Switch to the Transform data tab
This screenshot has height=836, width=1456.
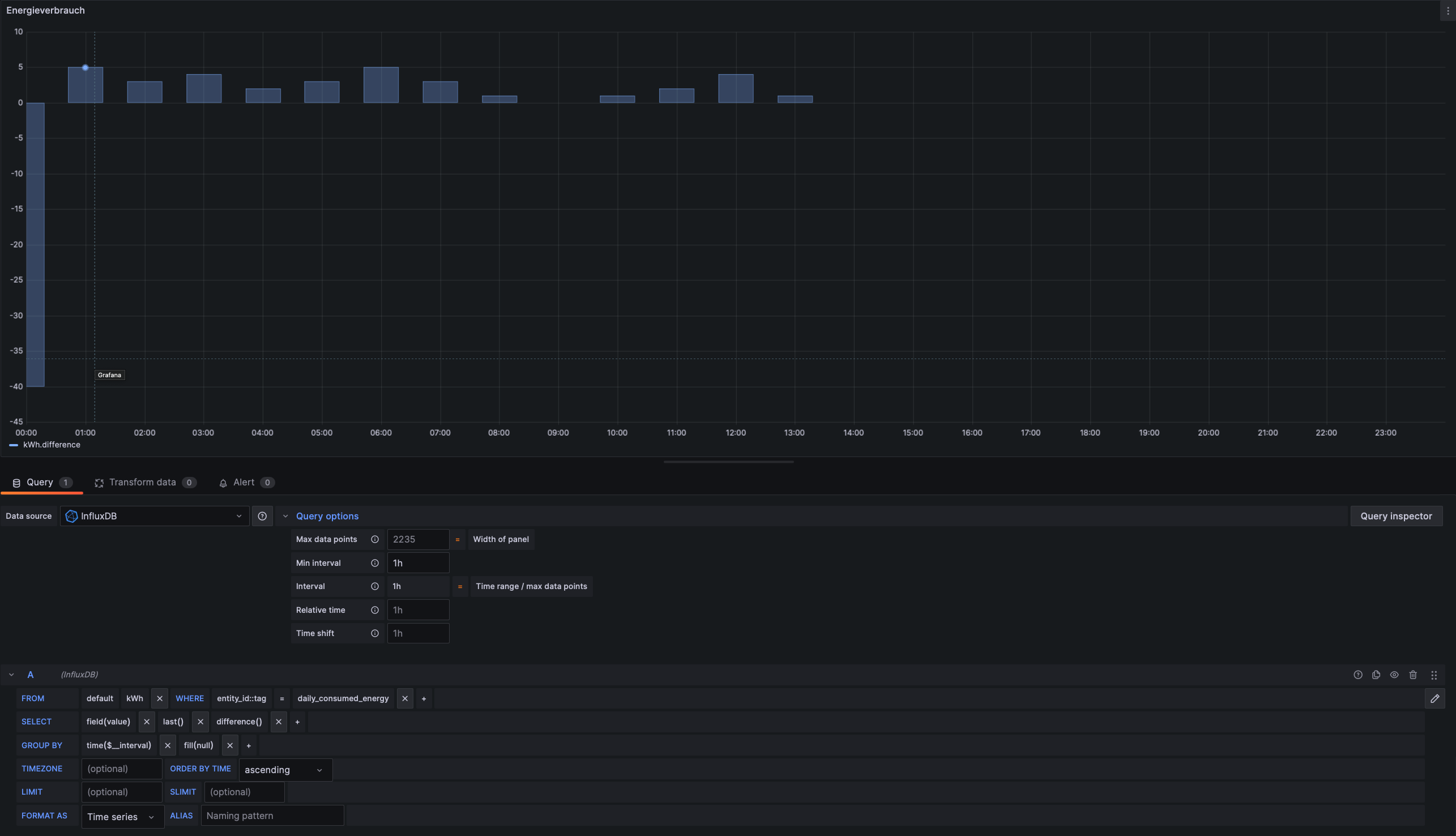coord(142,483)
